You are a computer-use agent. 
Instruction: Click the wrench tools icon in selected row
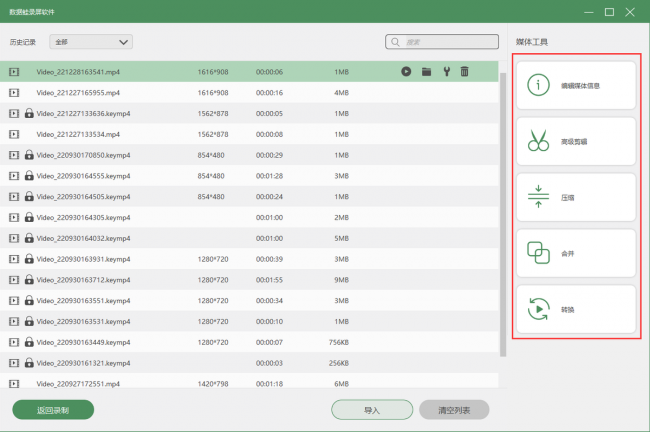[x=446, y=72]
